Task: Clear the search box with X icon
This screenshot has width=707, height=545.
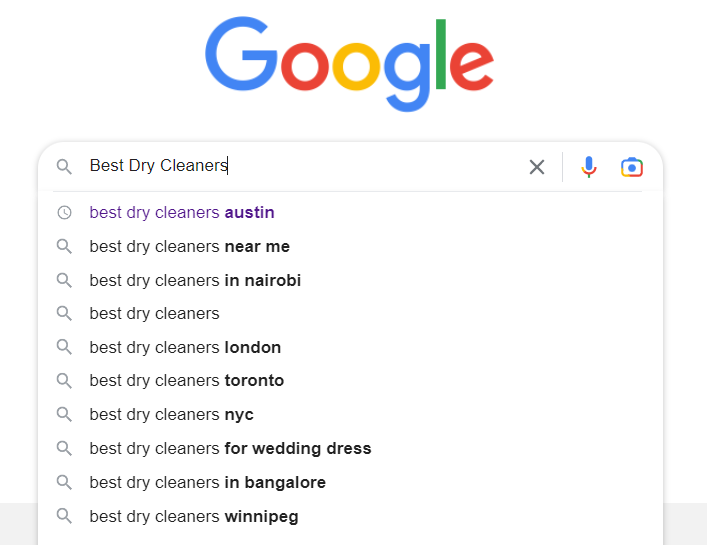Action: (x=537, y=167)
